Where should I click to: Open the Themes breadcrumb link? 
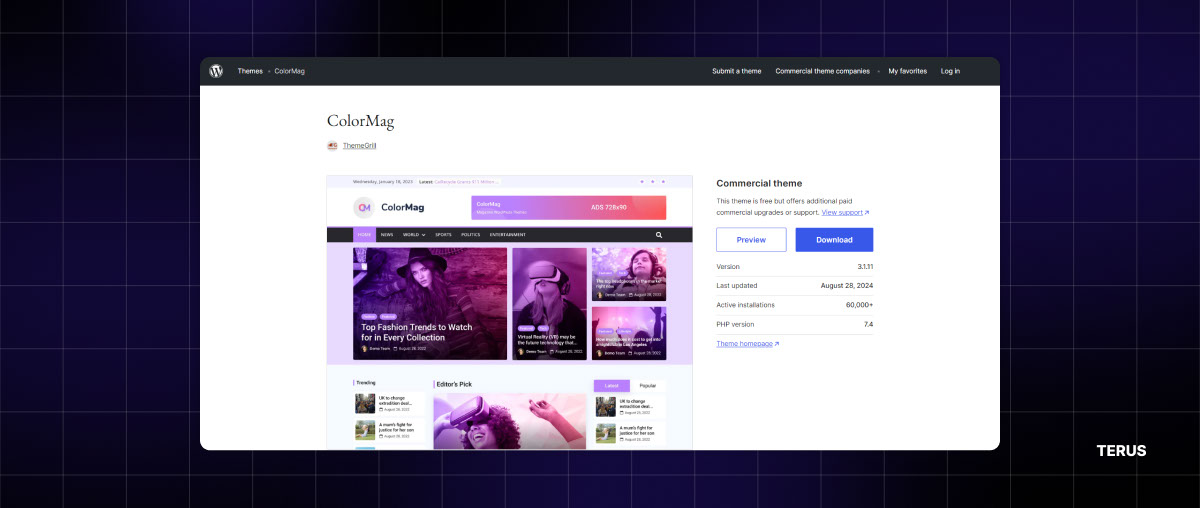point(250,71)
